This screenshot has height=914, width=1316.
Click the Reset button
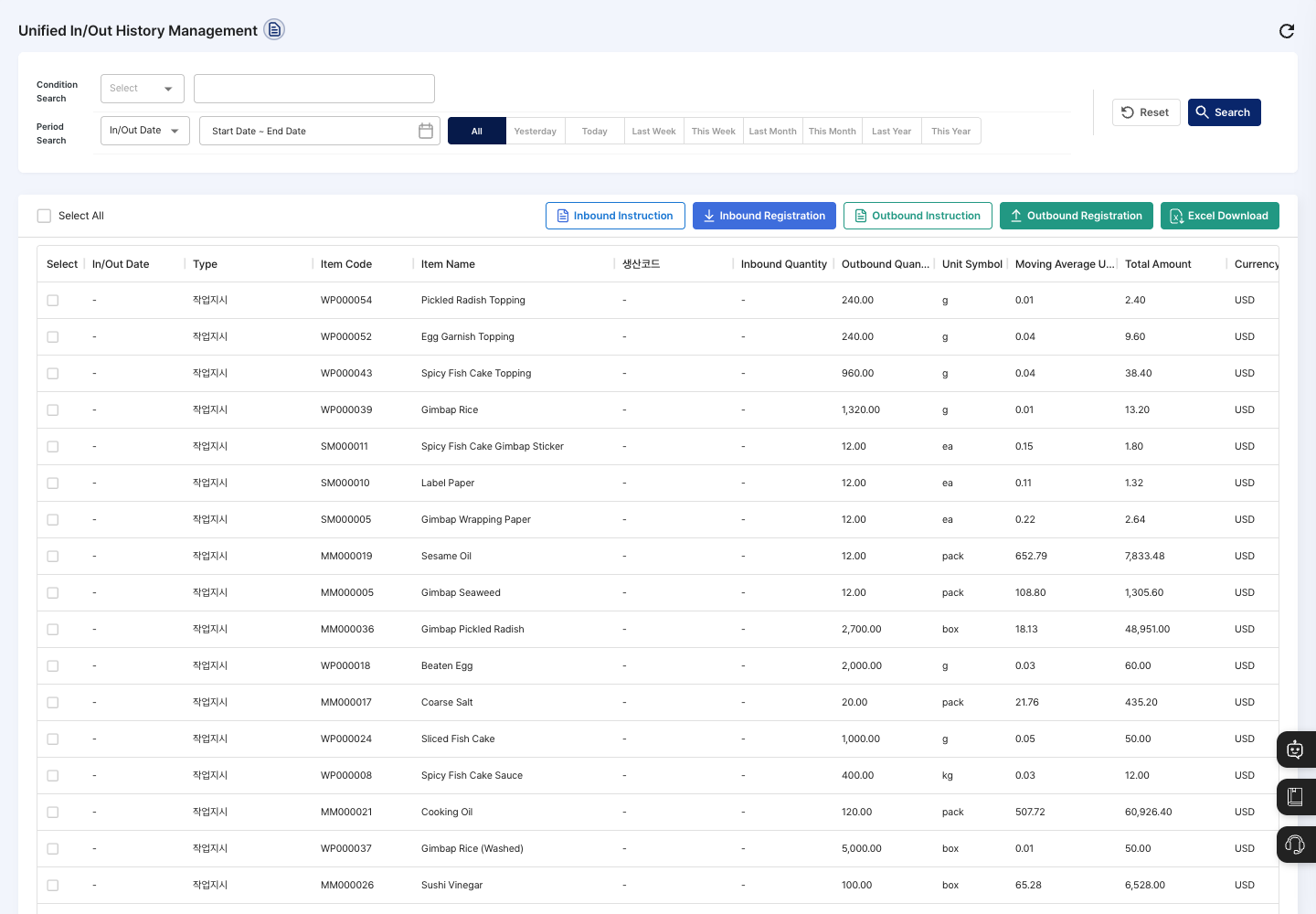click(1146, 112)
